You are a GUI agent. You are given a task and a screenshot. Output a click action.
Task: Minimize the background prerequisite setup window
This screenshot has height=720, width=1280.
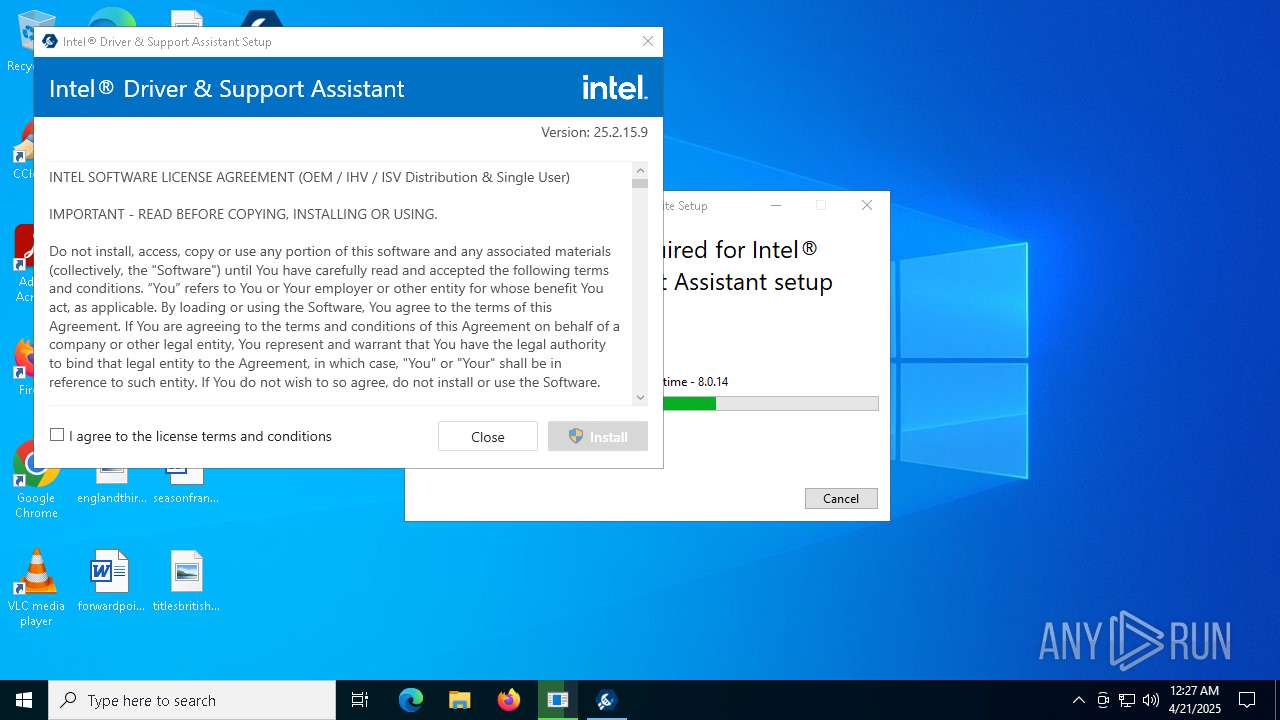(777, 205)
